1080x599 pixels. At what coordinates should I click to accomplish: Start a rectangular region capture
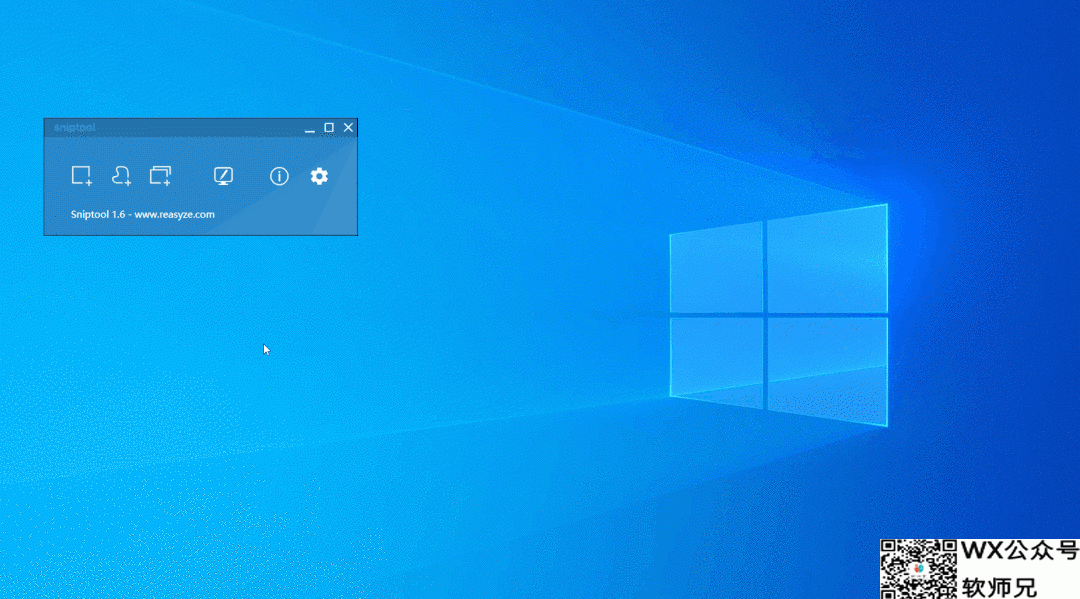coord(81,176)
